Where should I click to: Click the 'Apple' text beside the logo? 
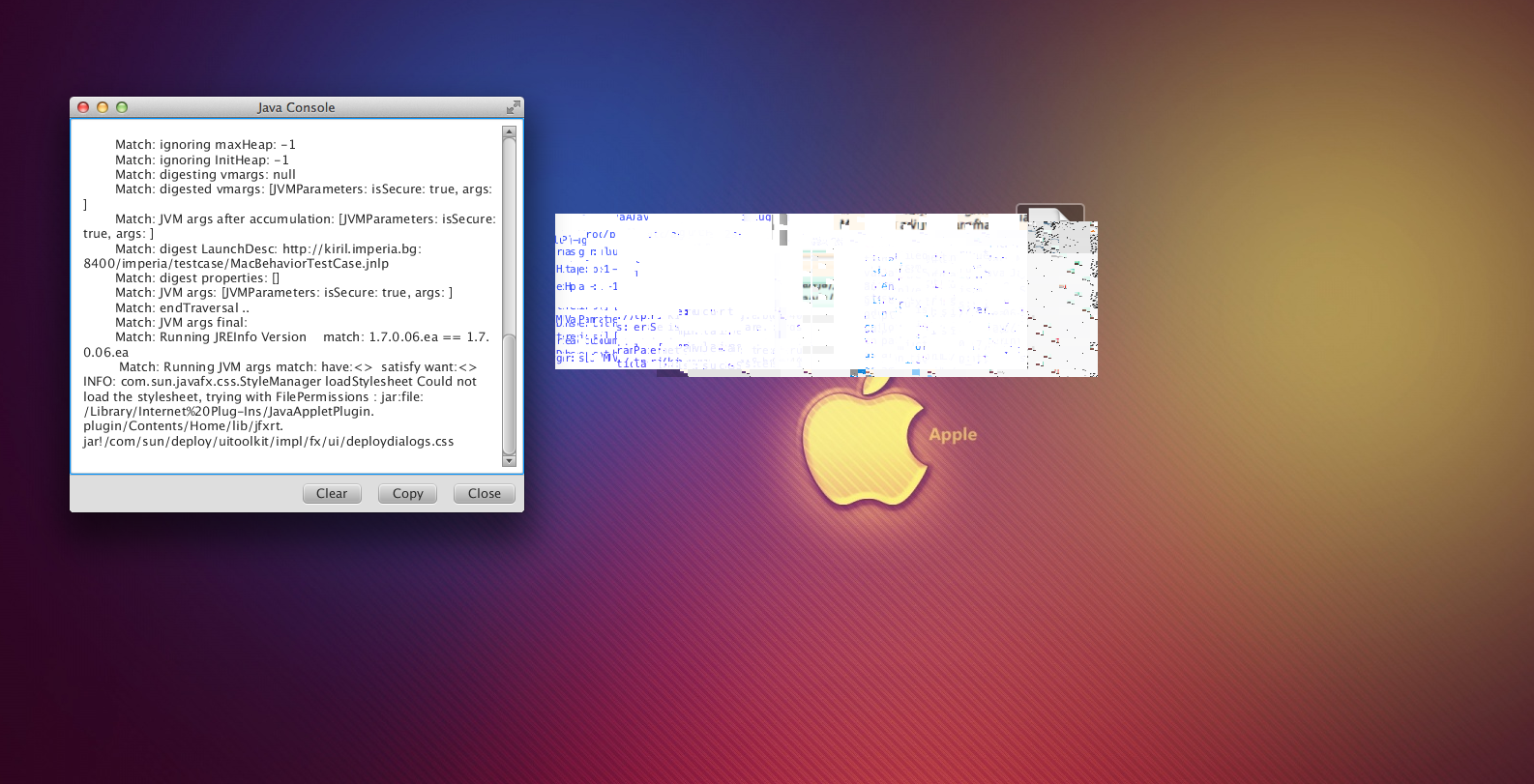(x=953, y=435)
